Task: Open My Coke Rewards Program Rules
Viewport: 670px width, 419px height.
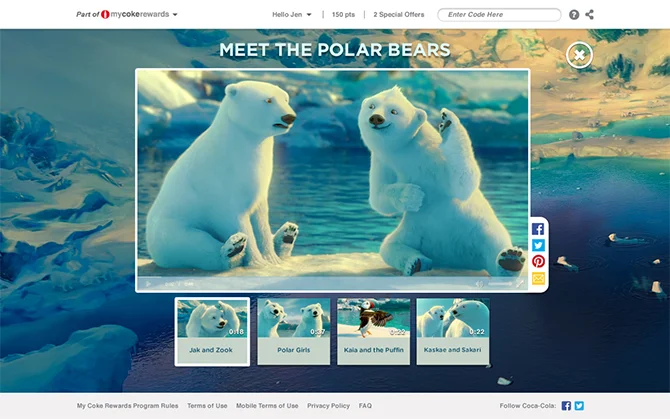Action: coord(127,406)
